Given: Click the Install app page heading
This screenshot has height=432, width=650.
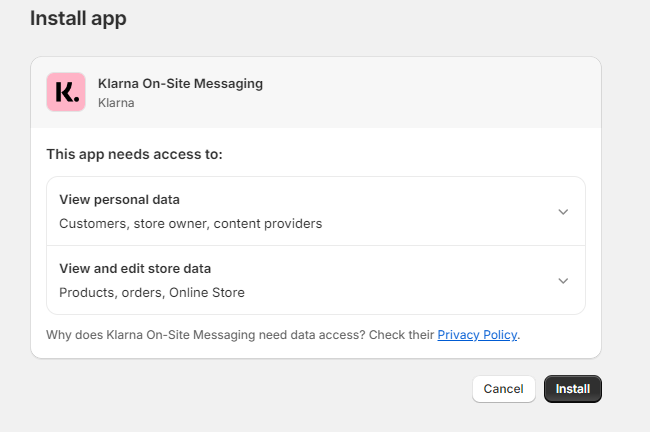Looking at the screenshot, I should tap(78, 18).
